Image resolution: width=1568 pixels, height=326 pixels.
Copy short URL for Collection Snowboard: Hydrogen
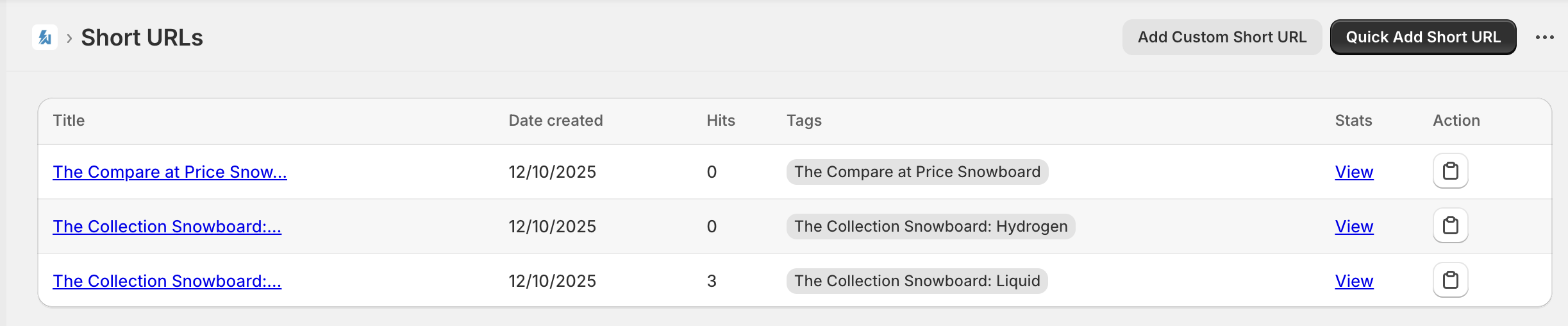tap(1450, 226)
